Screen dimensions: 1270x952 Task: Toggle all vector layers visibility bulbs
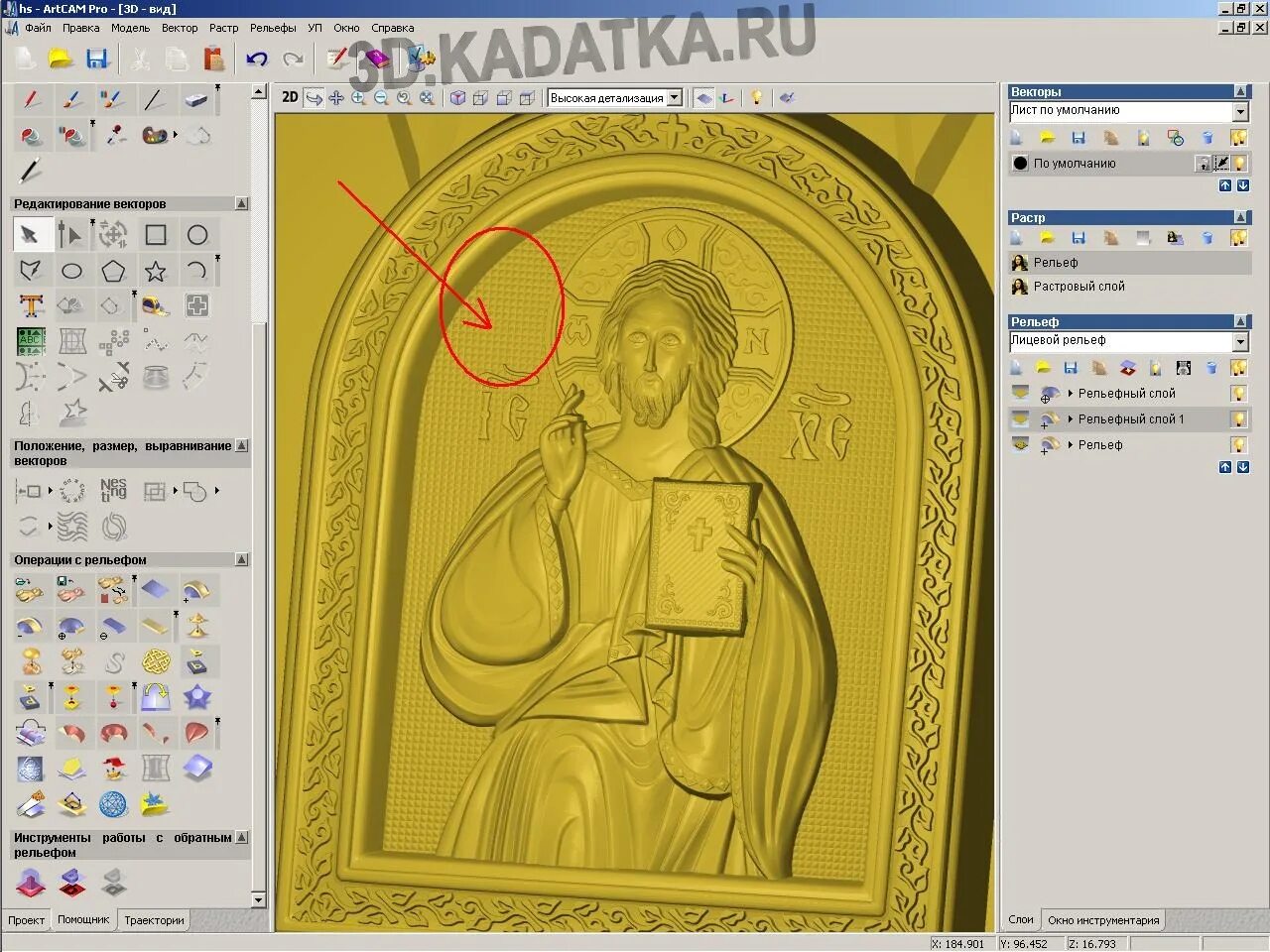(x=1238, y=138)
